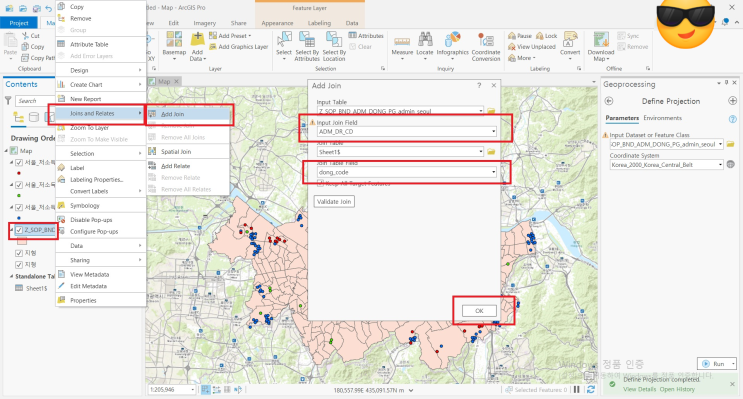Viewport: 743px width, 399px height.
Task: Click Validate Join button
Action: [x=334, y=201]
